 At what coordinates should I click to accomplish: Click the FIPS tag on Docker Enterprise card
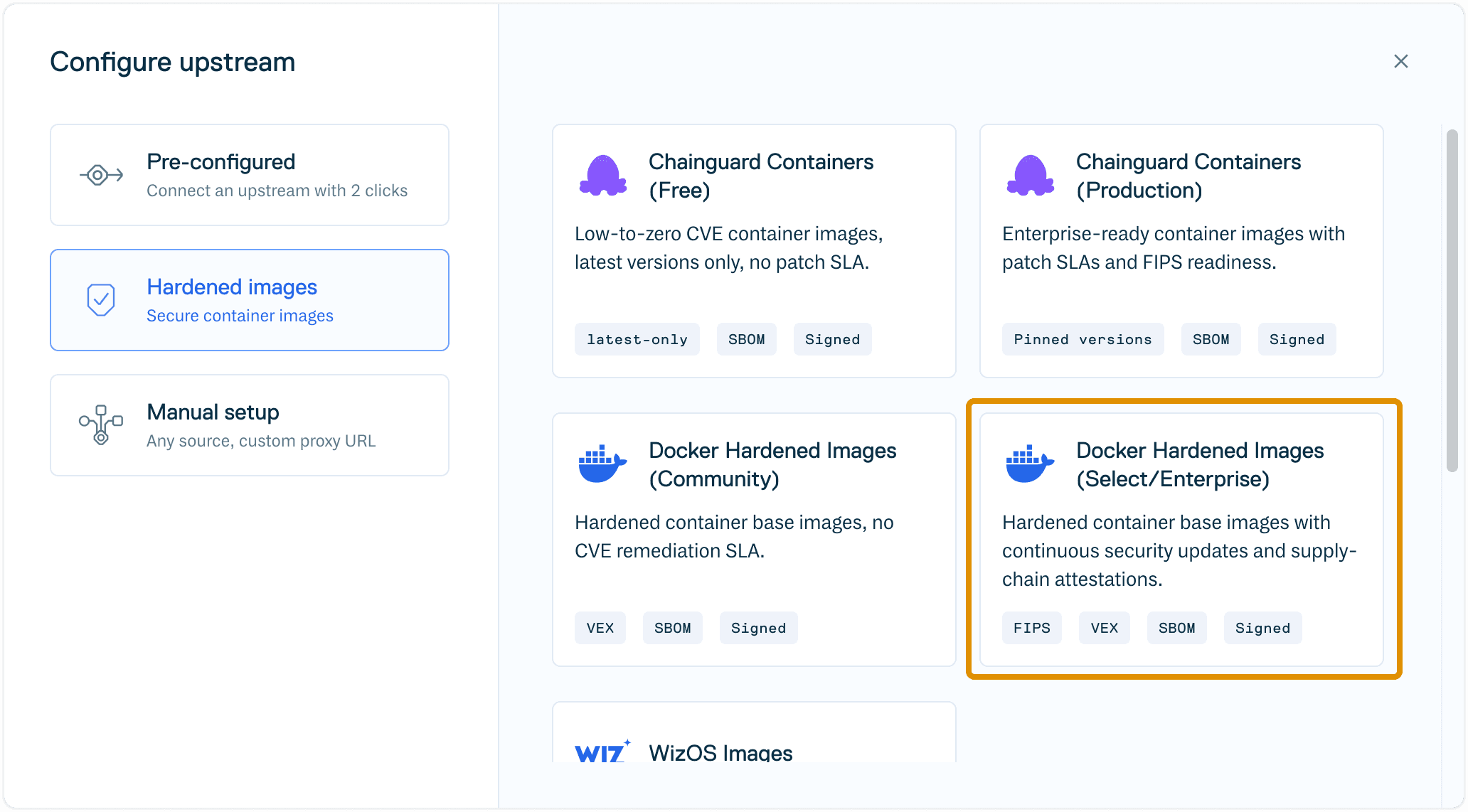click(x=1032, y=628)
